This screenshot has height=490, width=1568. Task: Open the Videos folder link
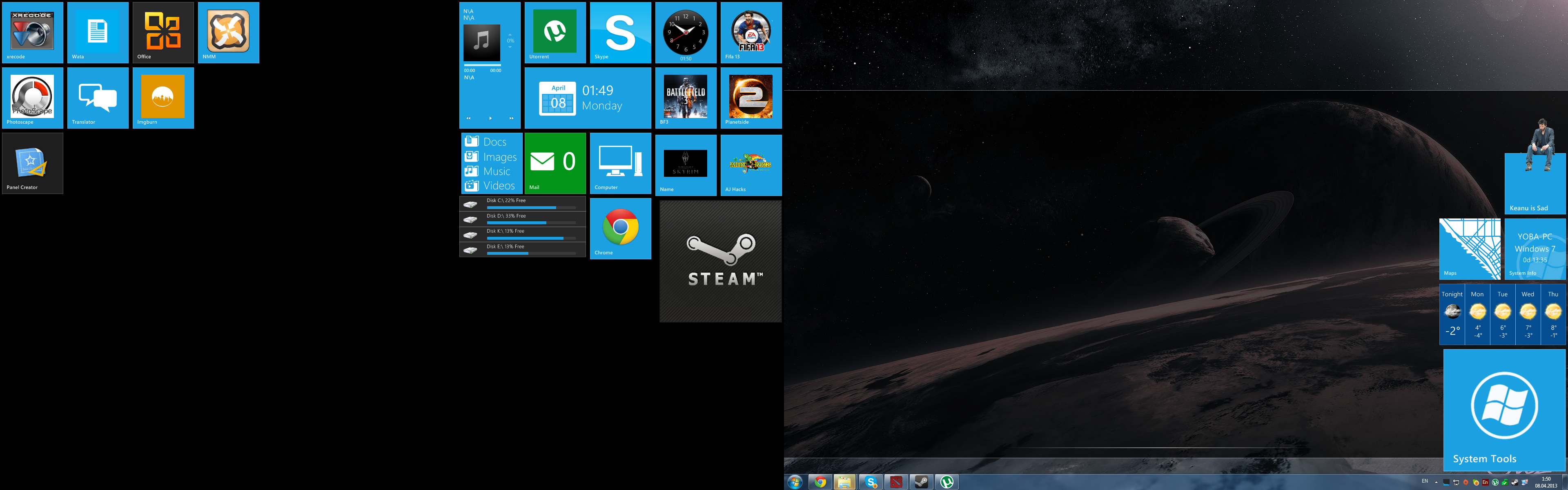(x=490, y=186)
